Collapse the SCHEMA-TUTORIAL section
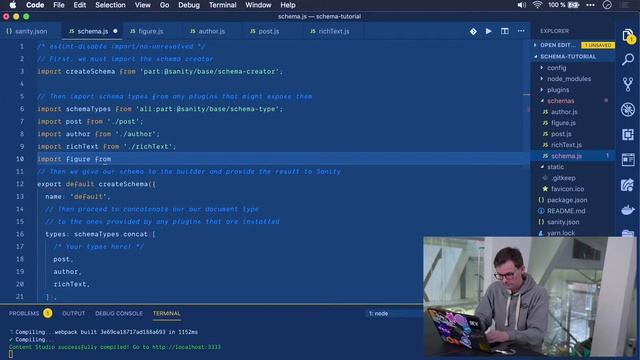 (568, 57)
